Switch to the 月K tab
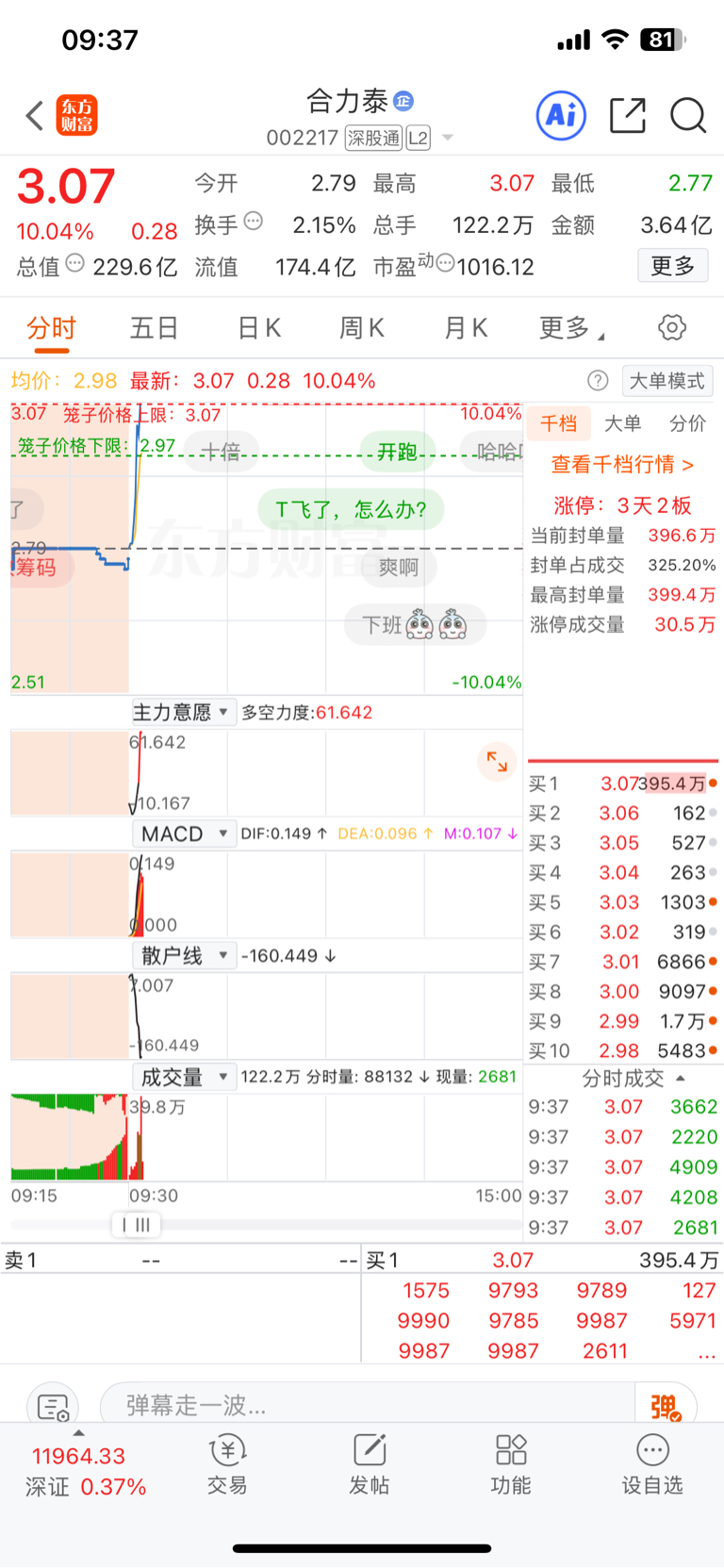This screenshot has width=724, height=1568. 466,328
